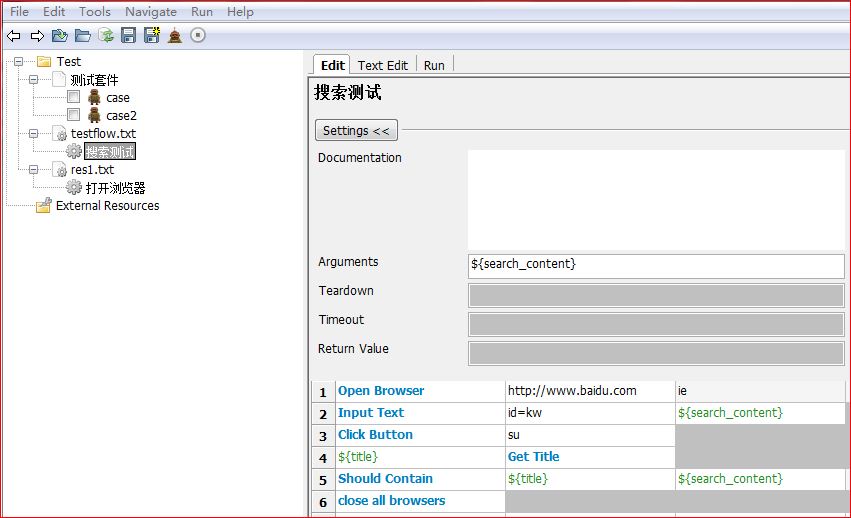
Task: Collapse the Settings << button
Action: pos(356,130)
